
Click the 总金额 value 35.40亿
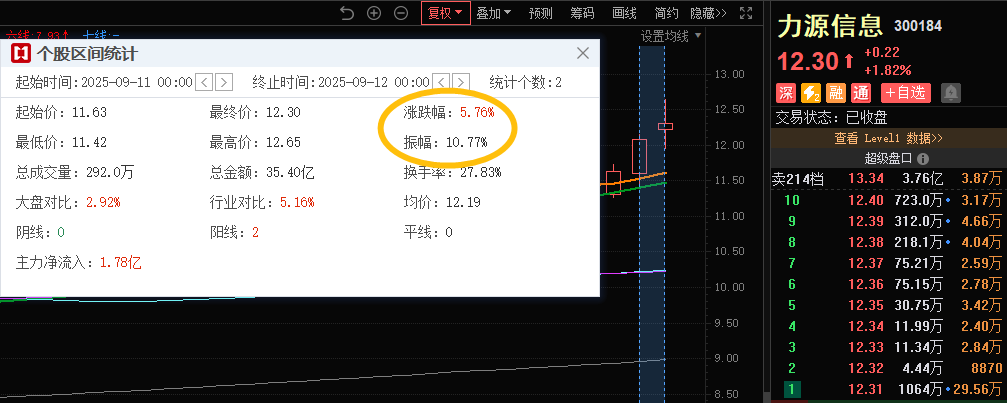[x=290, y=172]
